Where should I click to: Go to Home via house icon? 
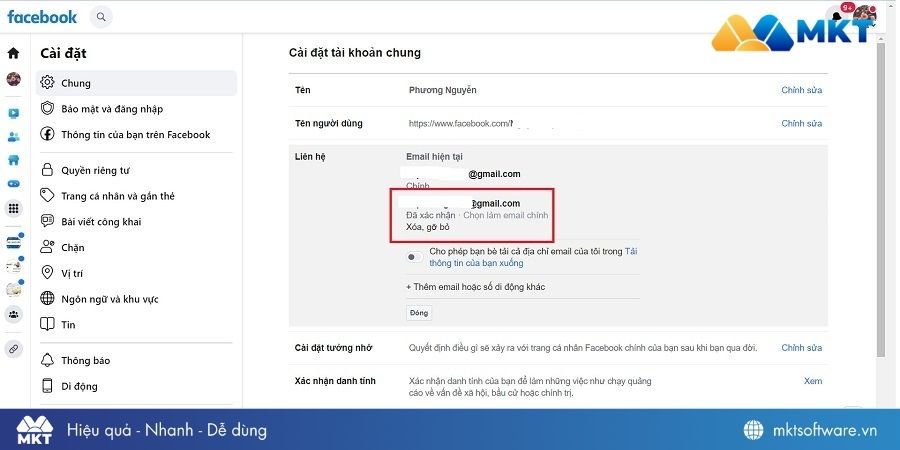pos(13,53)
